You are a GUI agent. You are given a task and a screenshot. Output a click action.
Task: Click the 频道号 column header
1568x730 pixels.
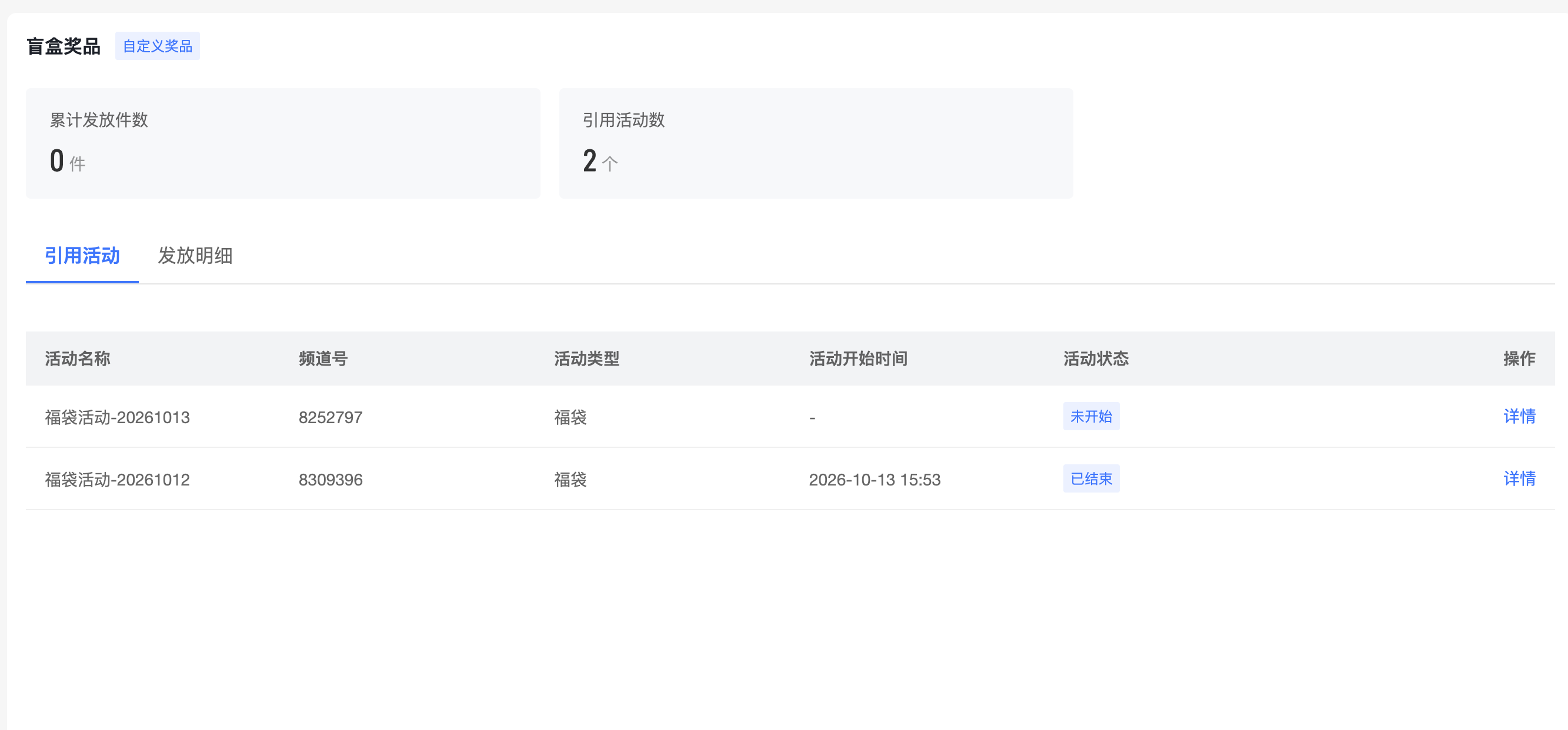323,359
